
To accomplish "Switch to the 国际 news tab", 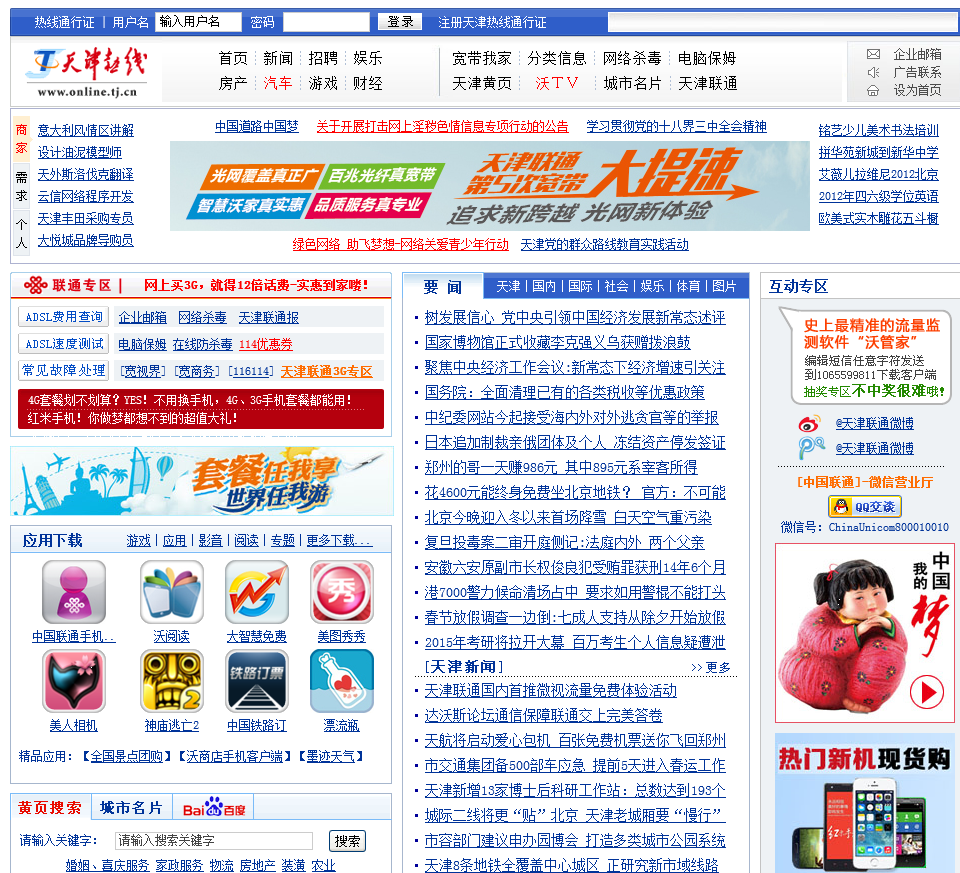I will coord(580,286).
